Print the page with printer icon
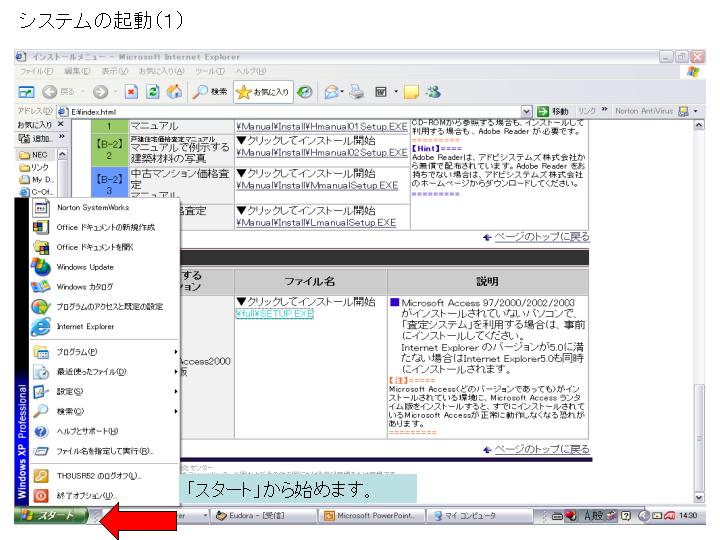 pyautogui.click(x=356, y=92)
